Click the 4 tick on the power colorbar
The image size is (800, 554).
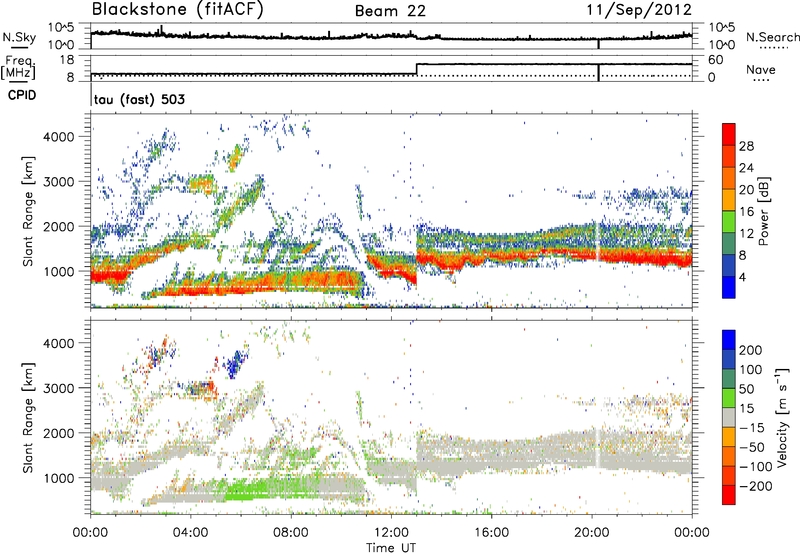(x=742, y=278)
